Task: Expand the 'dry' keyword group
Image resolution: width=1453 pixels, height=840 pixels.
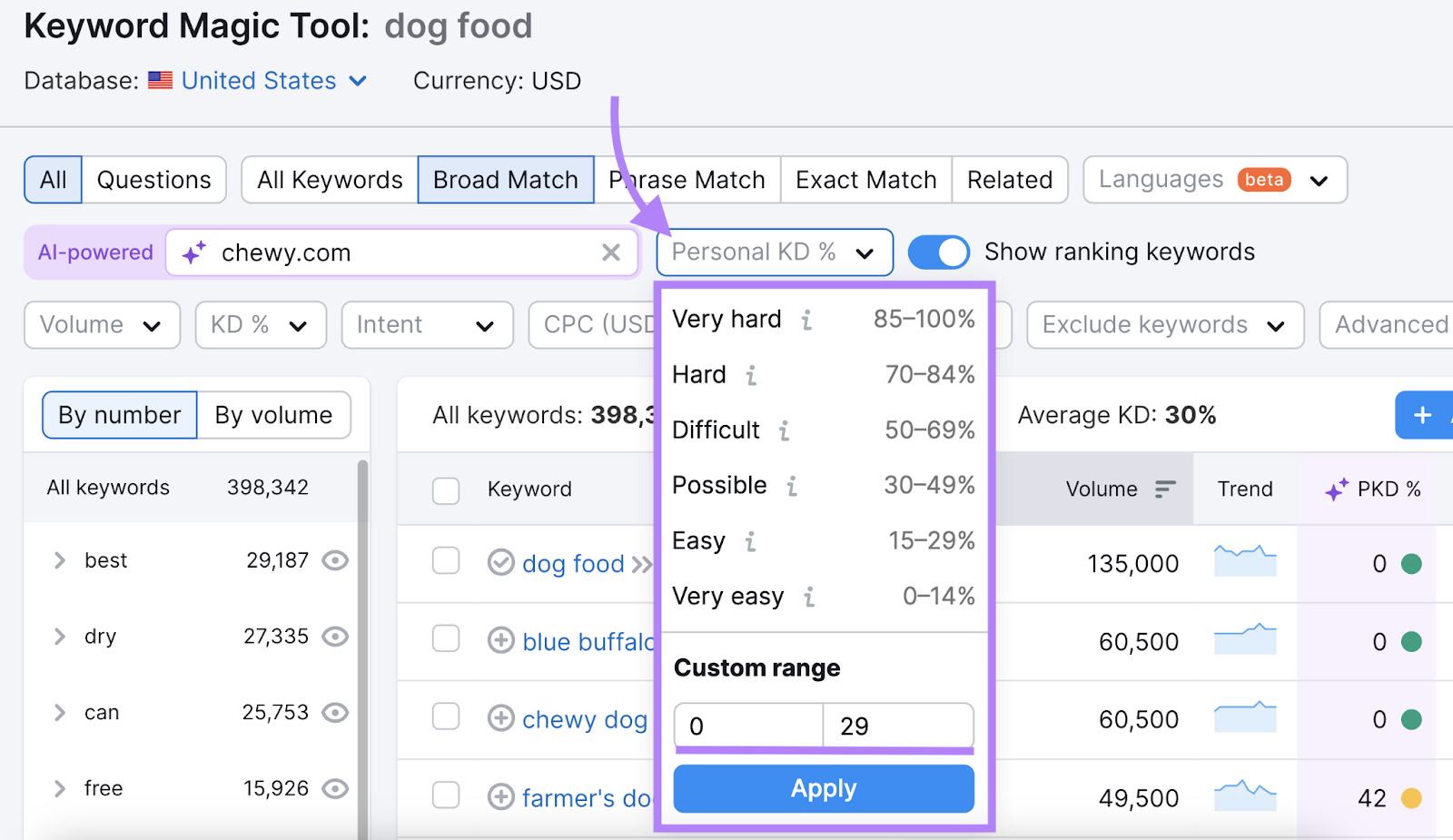Action: (x=59, y=637)
